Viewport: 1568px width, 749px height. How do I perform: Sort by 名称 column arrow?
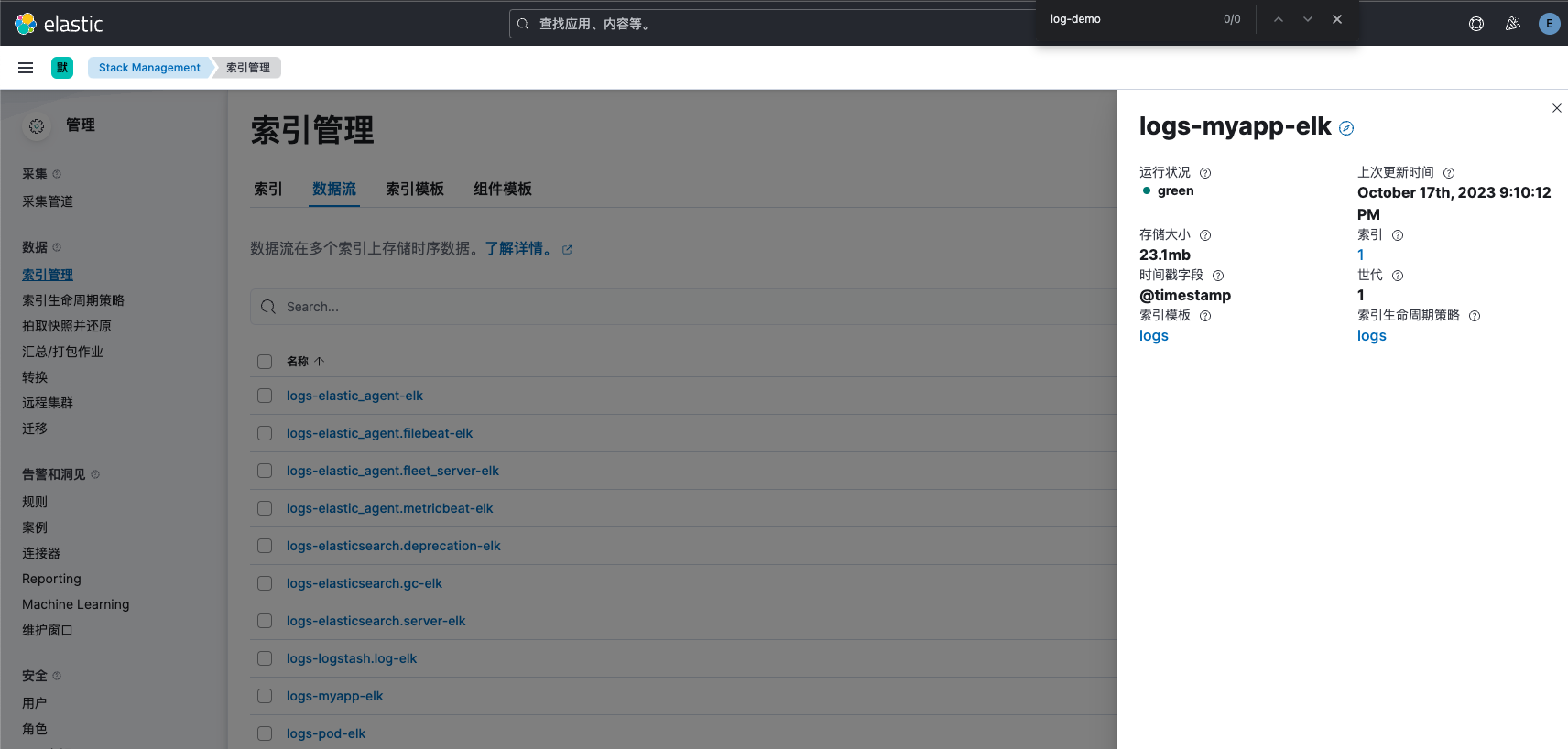(319, 362)
